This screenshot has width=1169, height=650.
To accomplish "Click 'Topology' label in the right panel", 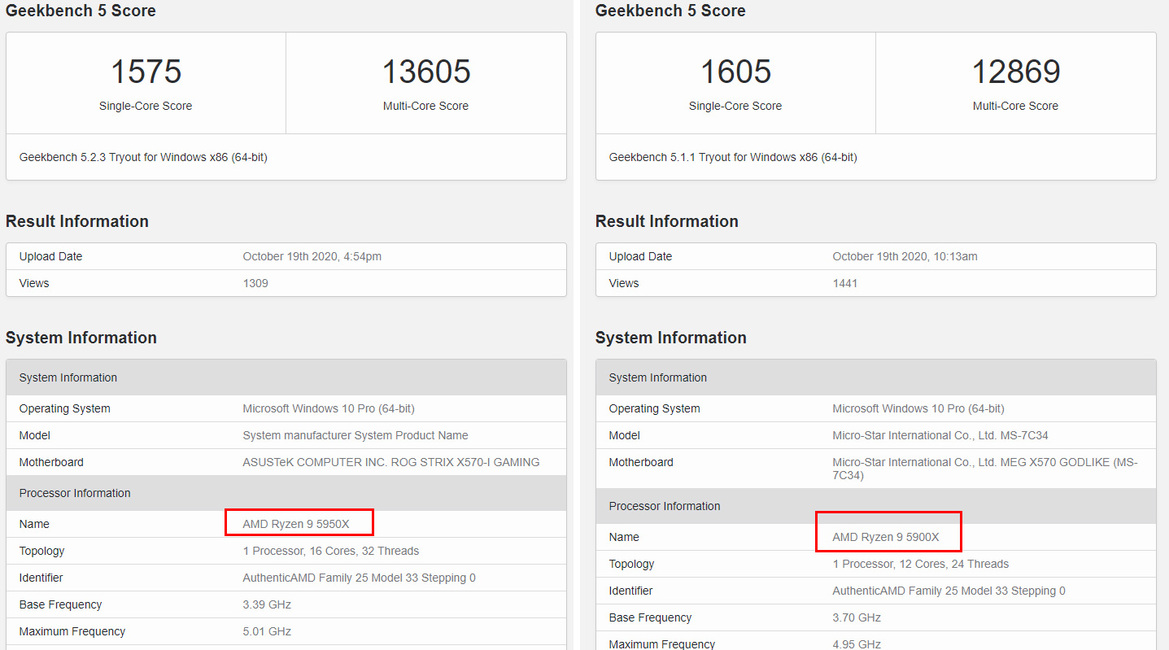I will pyautogui.click(x=631, y=564).
